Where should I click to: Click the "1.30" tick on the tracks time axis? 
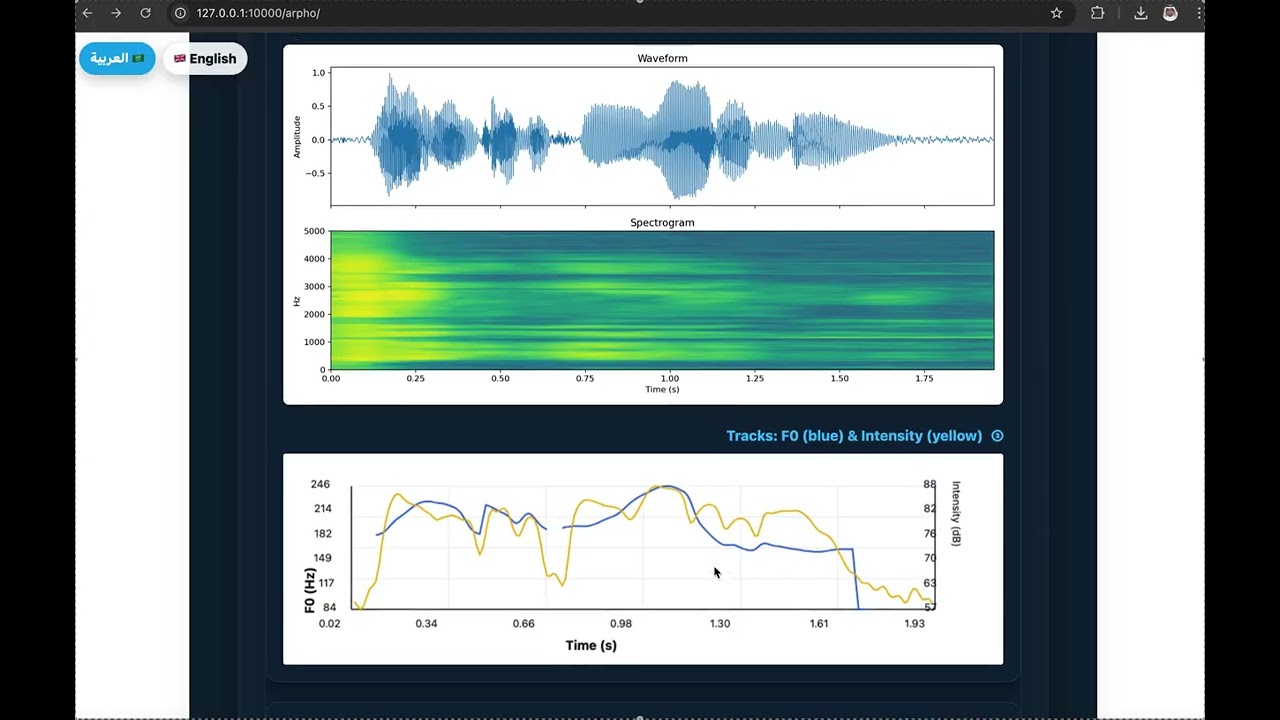[720, 623]
